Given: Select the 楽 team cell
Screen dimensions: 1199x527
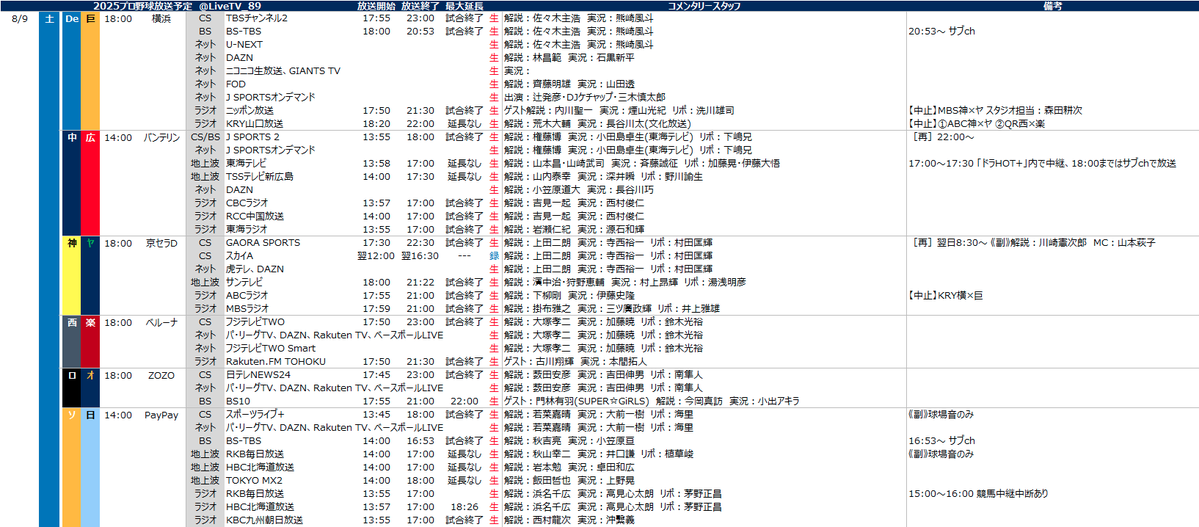Looking at the screenshot, I should pos(90,322).
